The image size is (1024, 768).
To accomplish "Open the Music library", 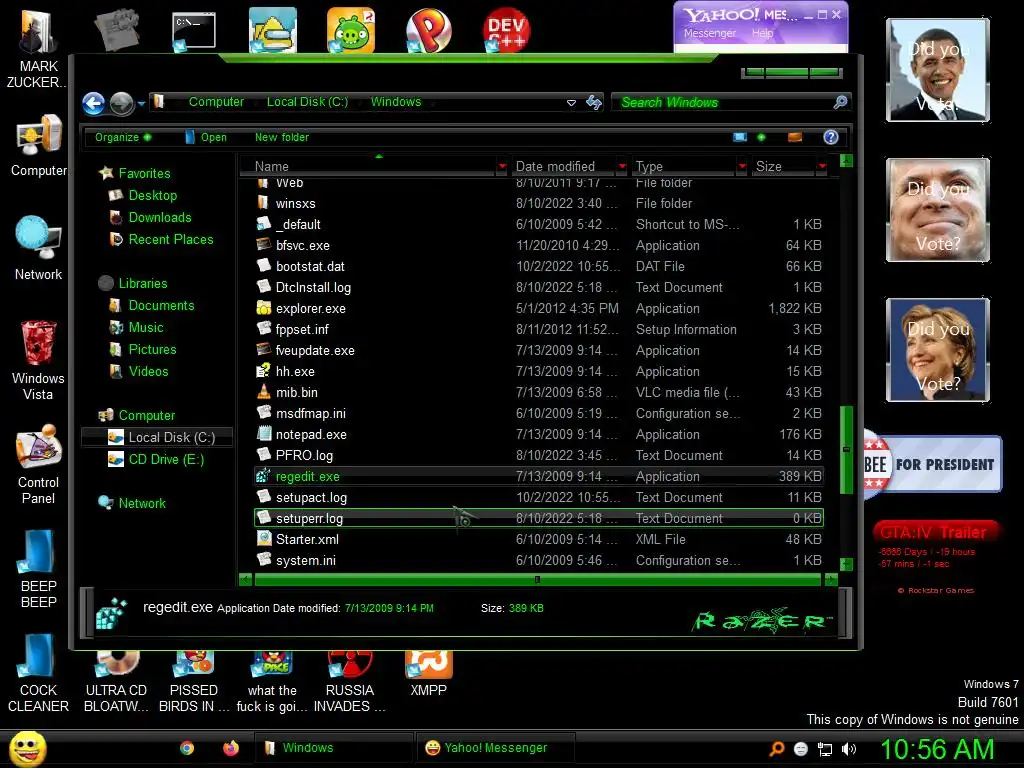I will [x=145, y=328].
